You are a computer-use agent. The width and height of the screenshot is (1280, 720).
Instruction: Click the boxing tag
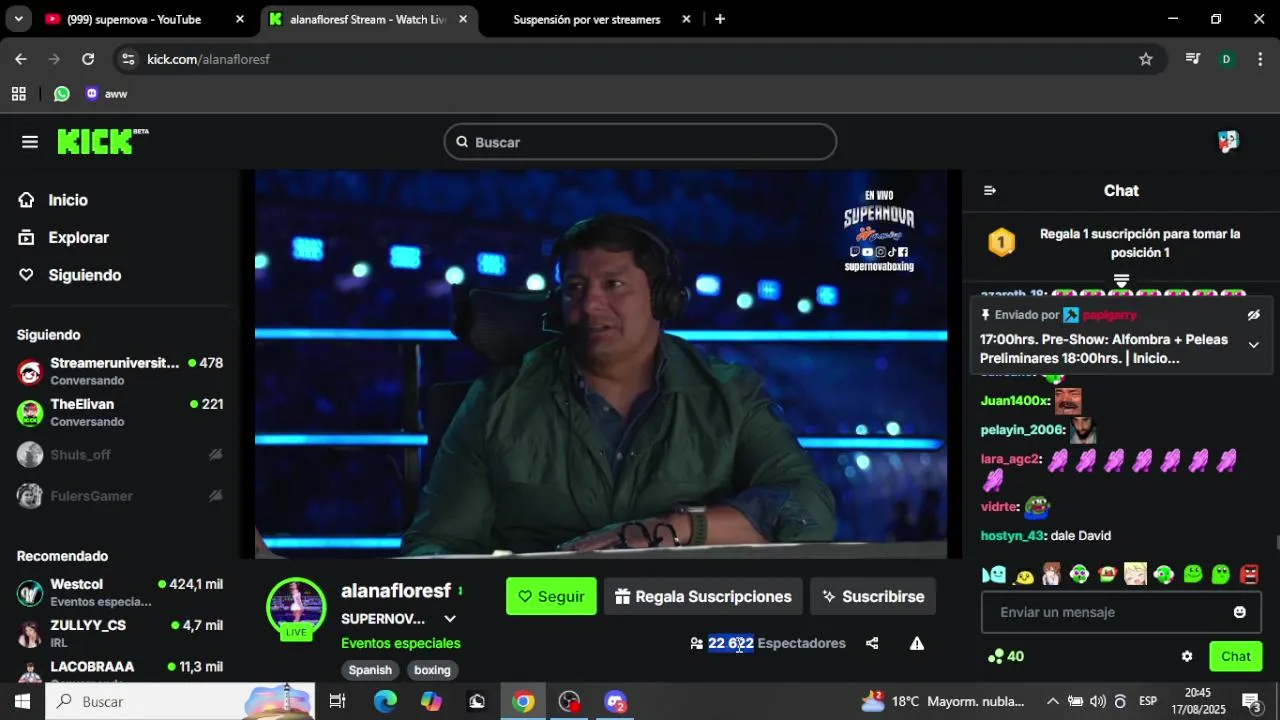[432, 670]
